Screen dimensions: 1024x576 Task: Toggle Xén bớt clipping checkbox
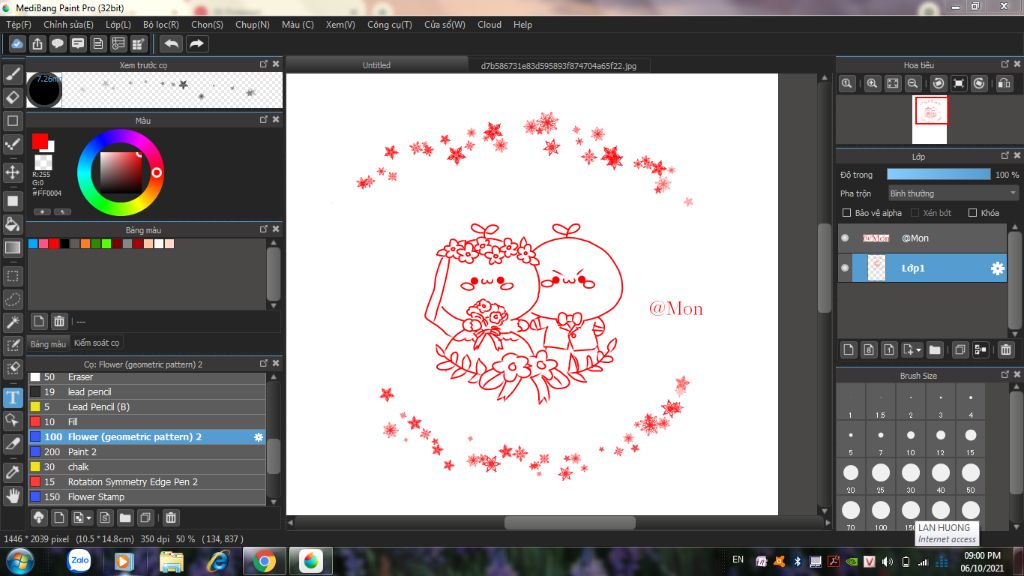tap(915, 213)
